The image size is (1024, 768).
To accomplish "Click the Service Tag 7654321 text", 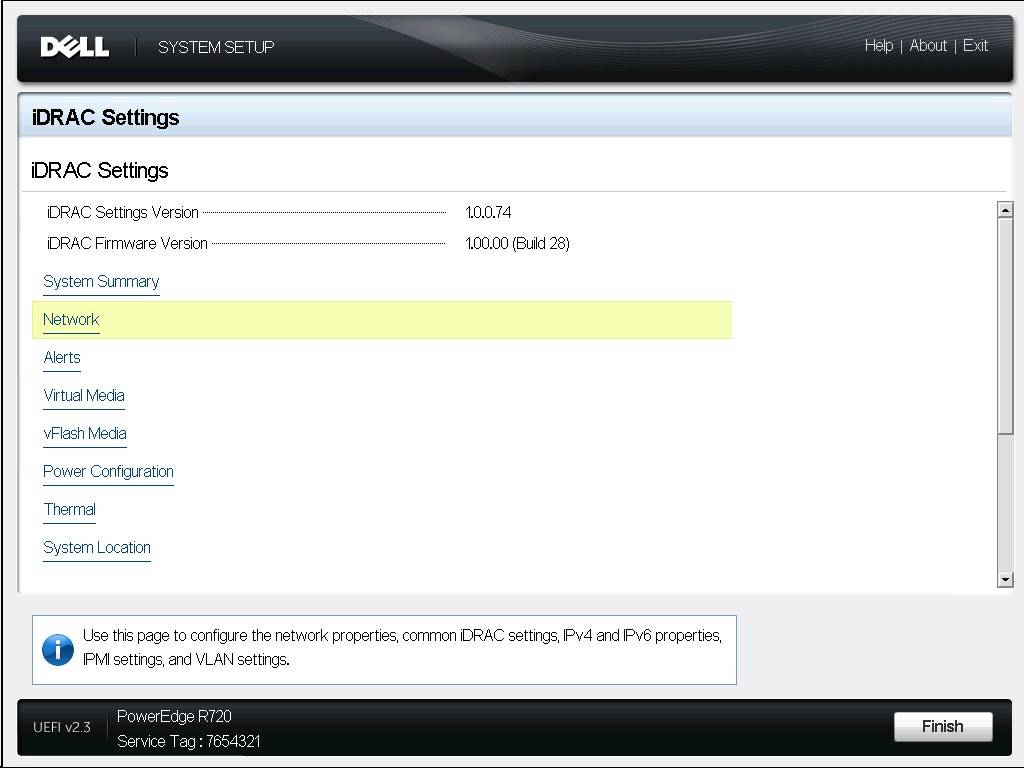I will click(189, 741).
